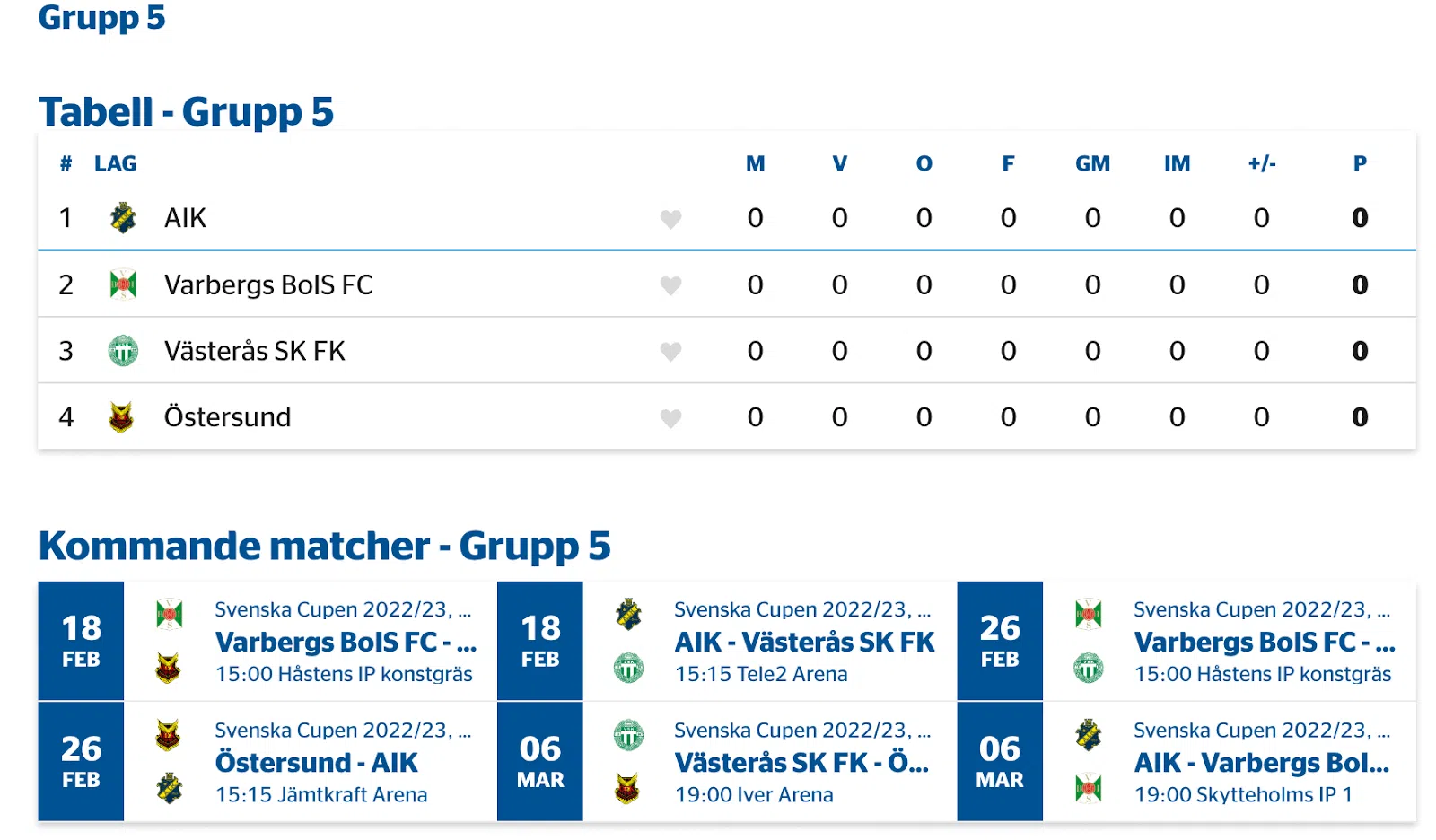Click the 18 FEB date tile for AIK match
This screenshot has width=1436, height=840.
tap(540, 641)
